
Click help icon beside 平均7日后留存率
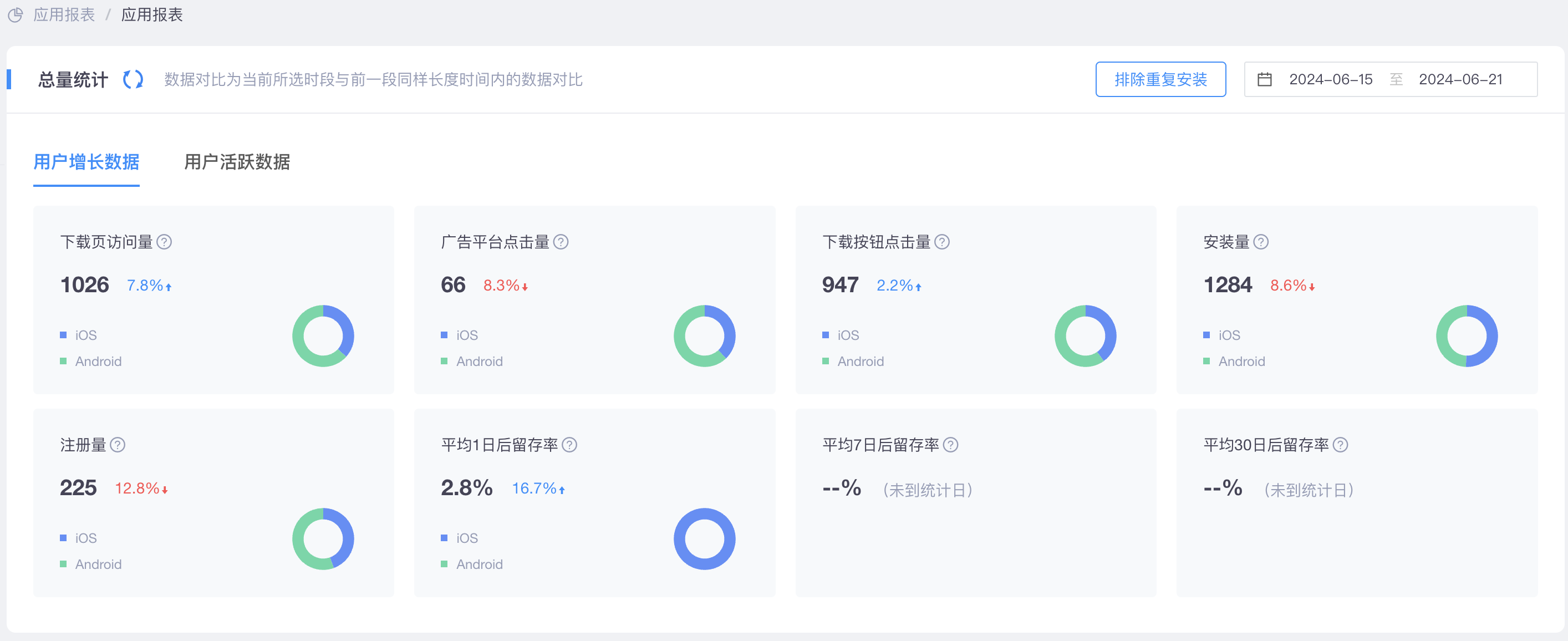click(950, 444)
